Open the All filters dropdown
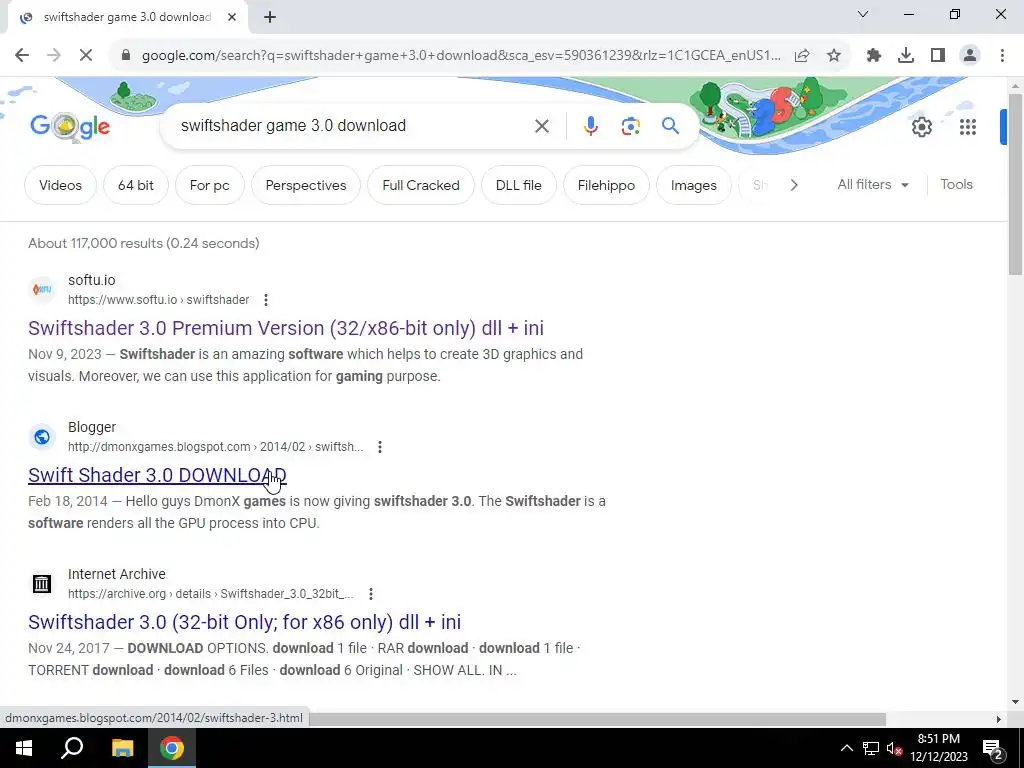This screenshot has height=768, width=1024. tap(873, 185)
